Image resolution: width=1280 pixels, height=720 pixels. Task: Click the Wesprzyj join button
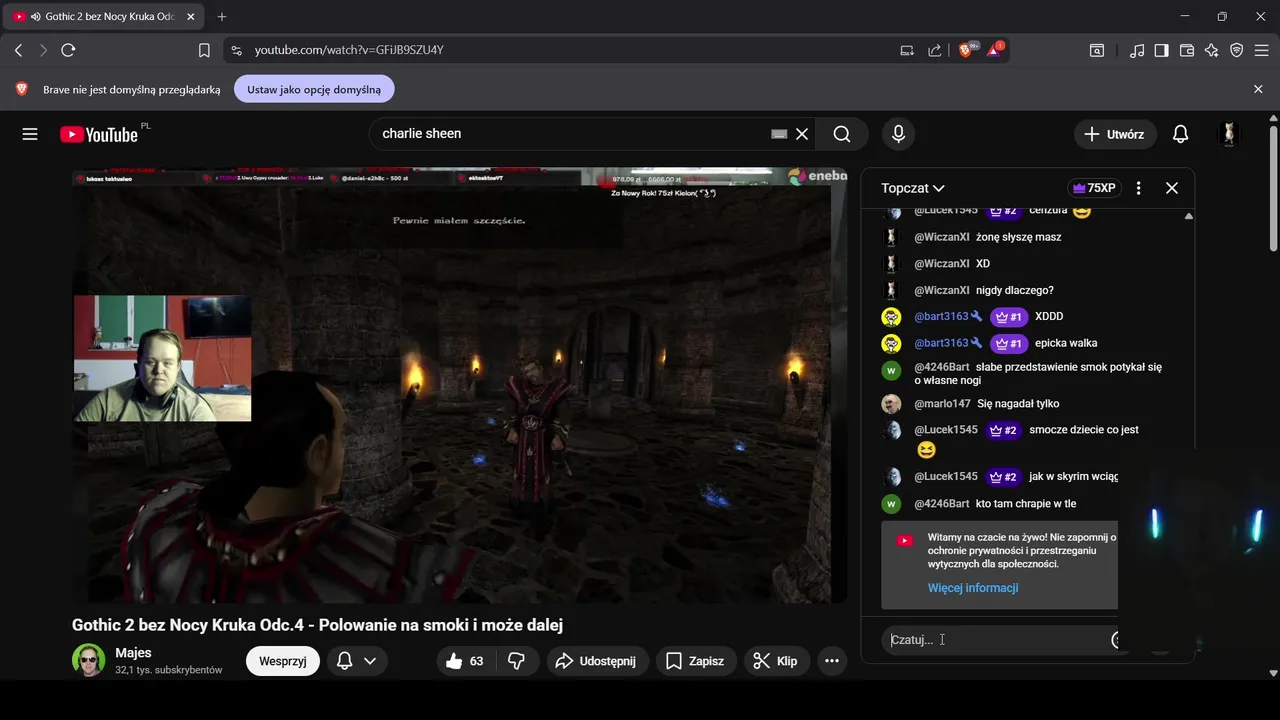click(283, 661)
